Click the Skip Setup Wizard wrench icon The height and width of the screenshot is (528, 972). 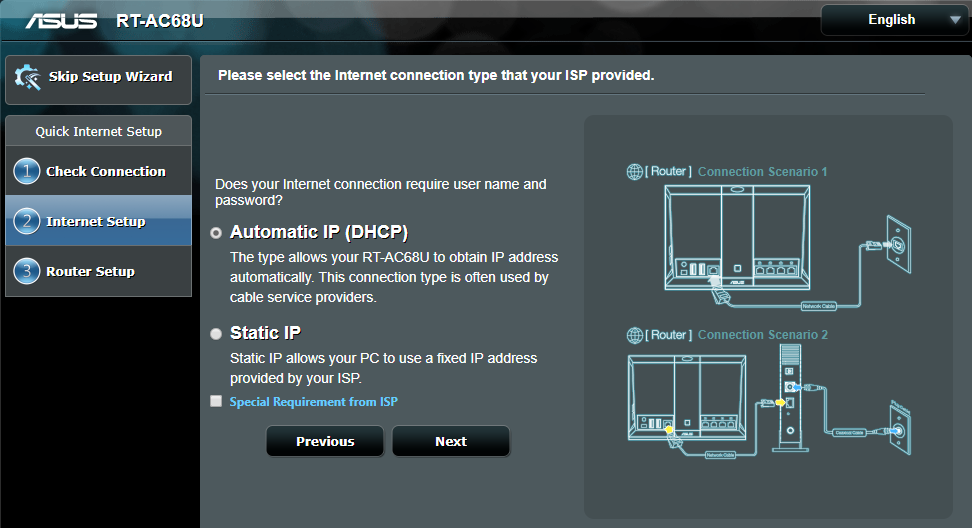click(x=28, y=77)
